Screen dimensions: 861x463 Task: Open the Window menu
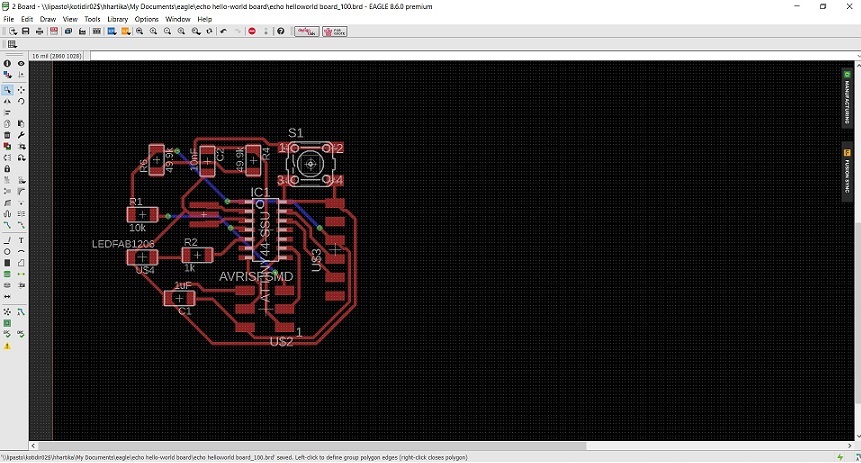[x=177, y=19]
